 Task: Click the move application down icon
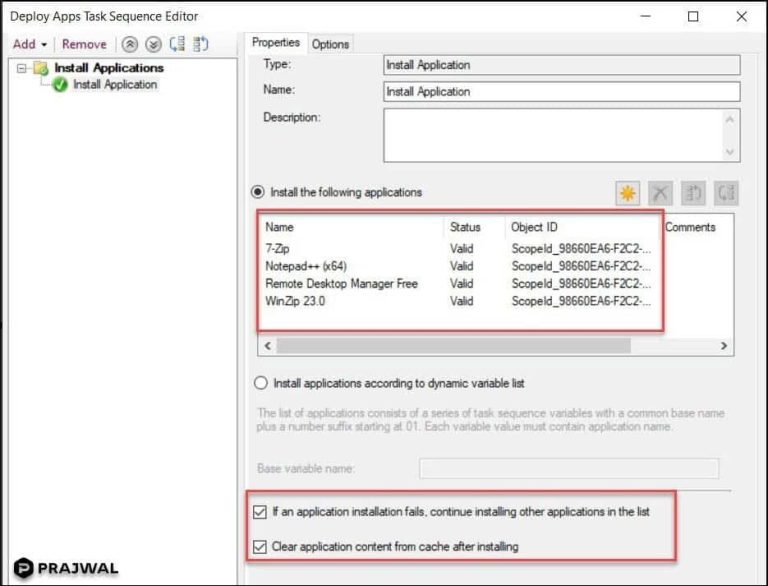pos(726,193)
